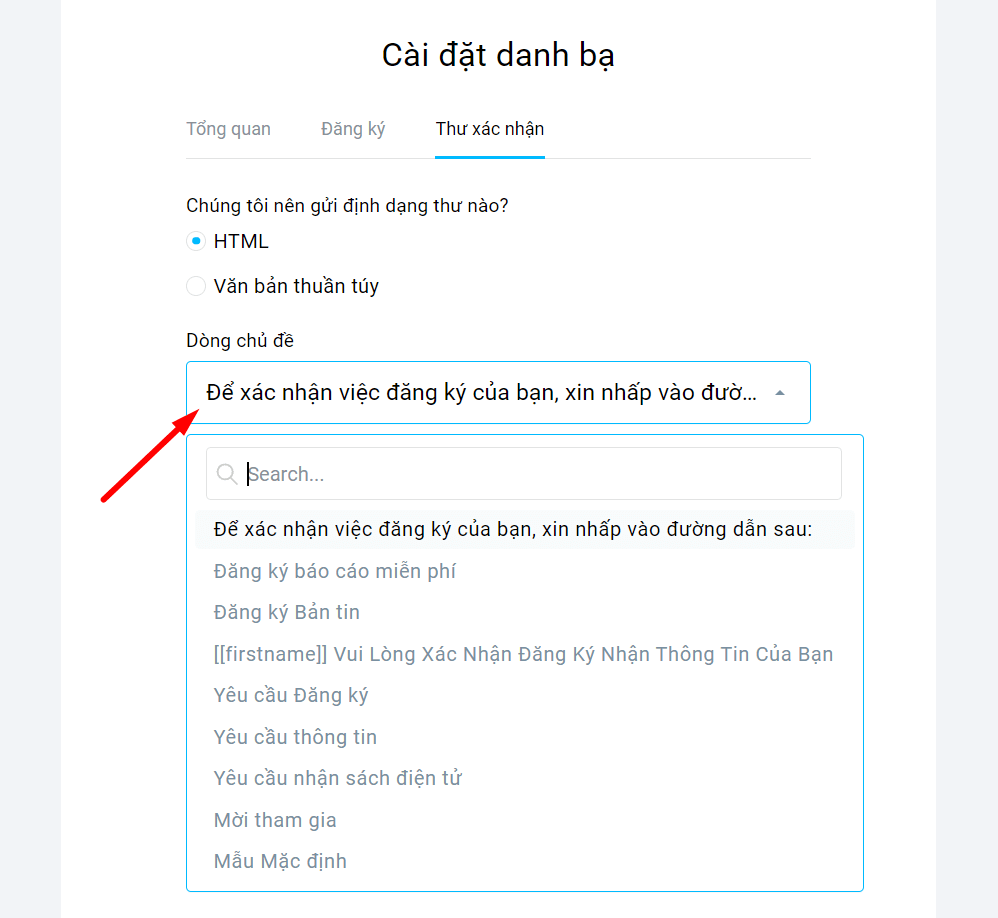The image size is (998, 918).
Task: Select the HTML radio button
Action: [196, 241]
